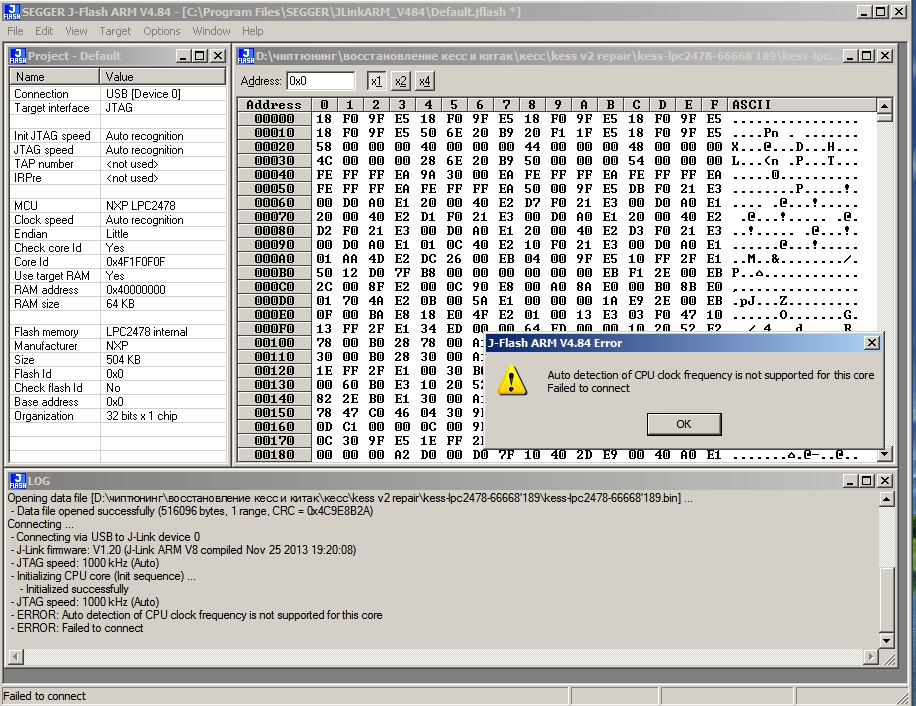Viewport: 916px width, 706px height.
Task: Close the J-Flash error dialog
Action: (872, 343)
